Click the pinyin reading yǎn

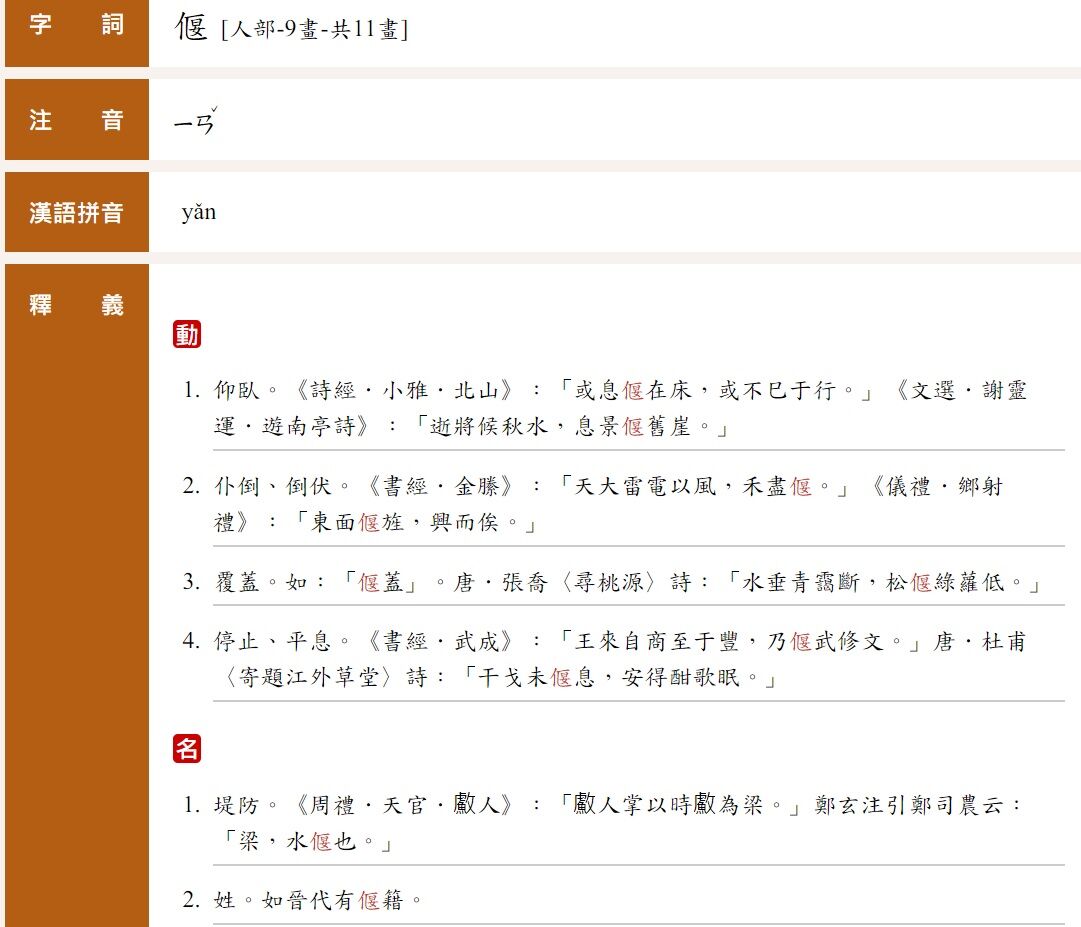coord(198,212)
